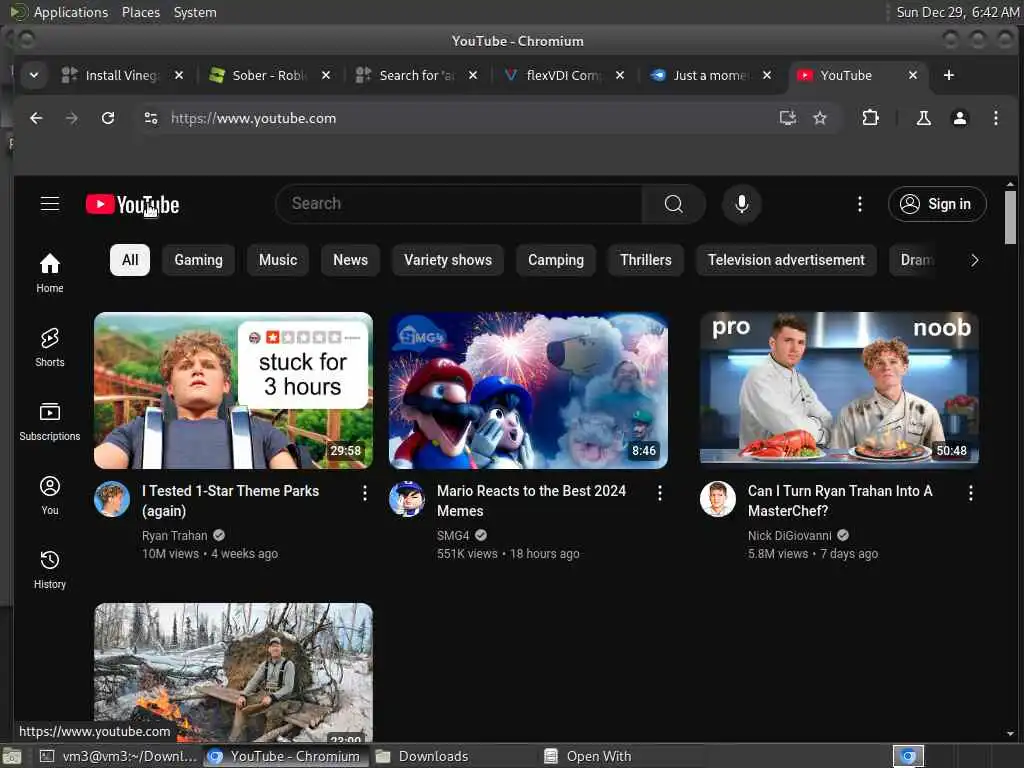This screenshot has width=1024, height=768.
Task: Select the Variety shows filter chip
Action: click(448, 260)
